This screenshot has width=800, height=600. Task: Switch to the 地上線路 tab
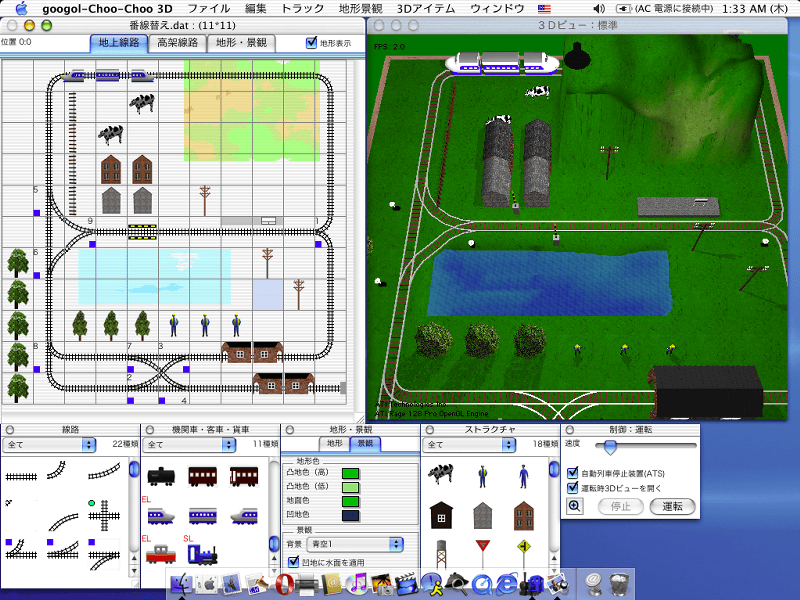click(x=119, y=43)
